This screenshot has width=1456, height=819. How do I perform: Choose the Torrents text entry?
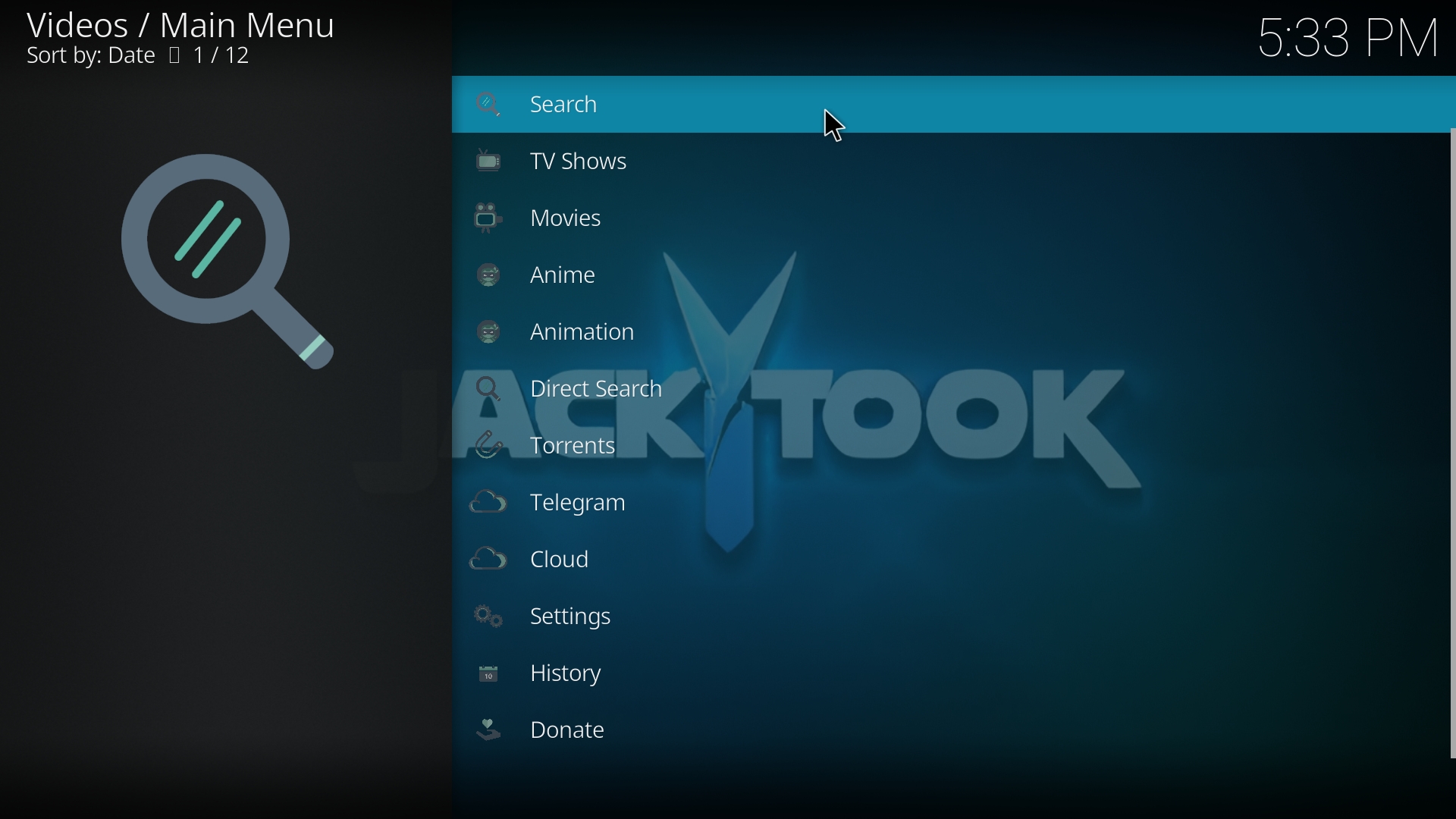573,447
